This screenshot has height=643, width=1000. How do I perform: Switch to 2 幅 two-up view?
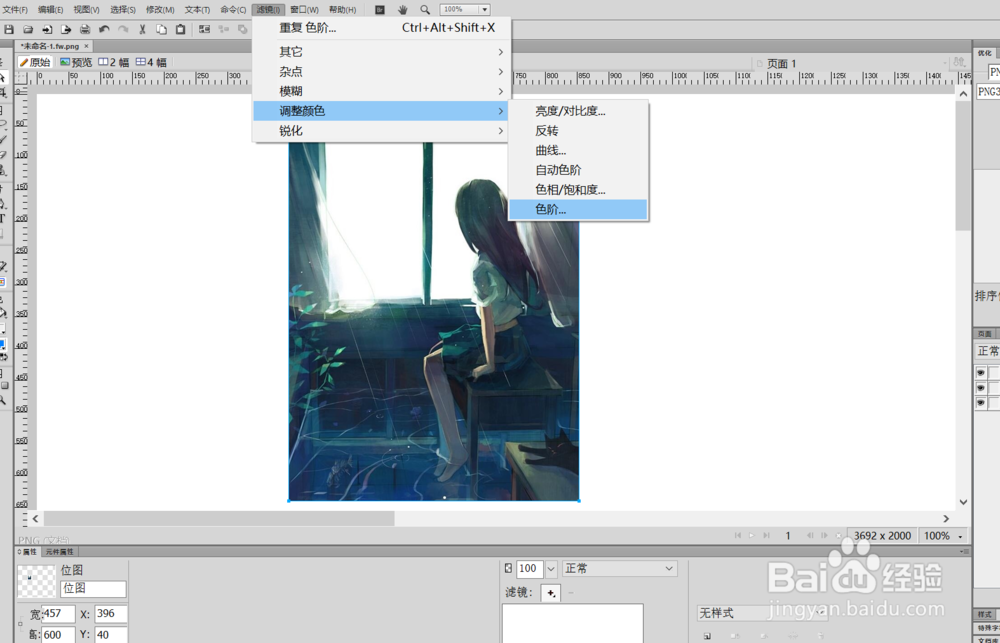[114, 62]
